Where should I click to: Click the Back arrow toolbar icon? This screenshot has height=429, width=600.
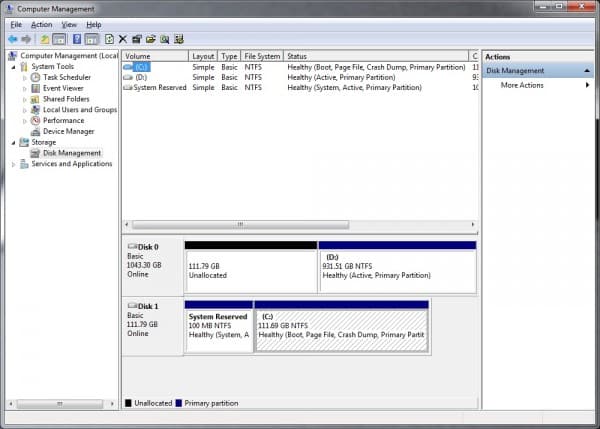pos(13,39)
